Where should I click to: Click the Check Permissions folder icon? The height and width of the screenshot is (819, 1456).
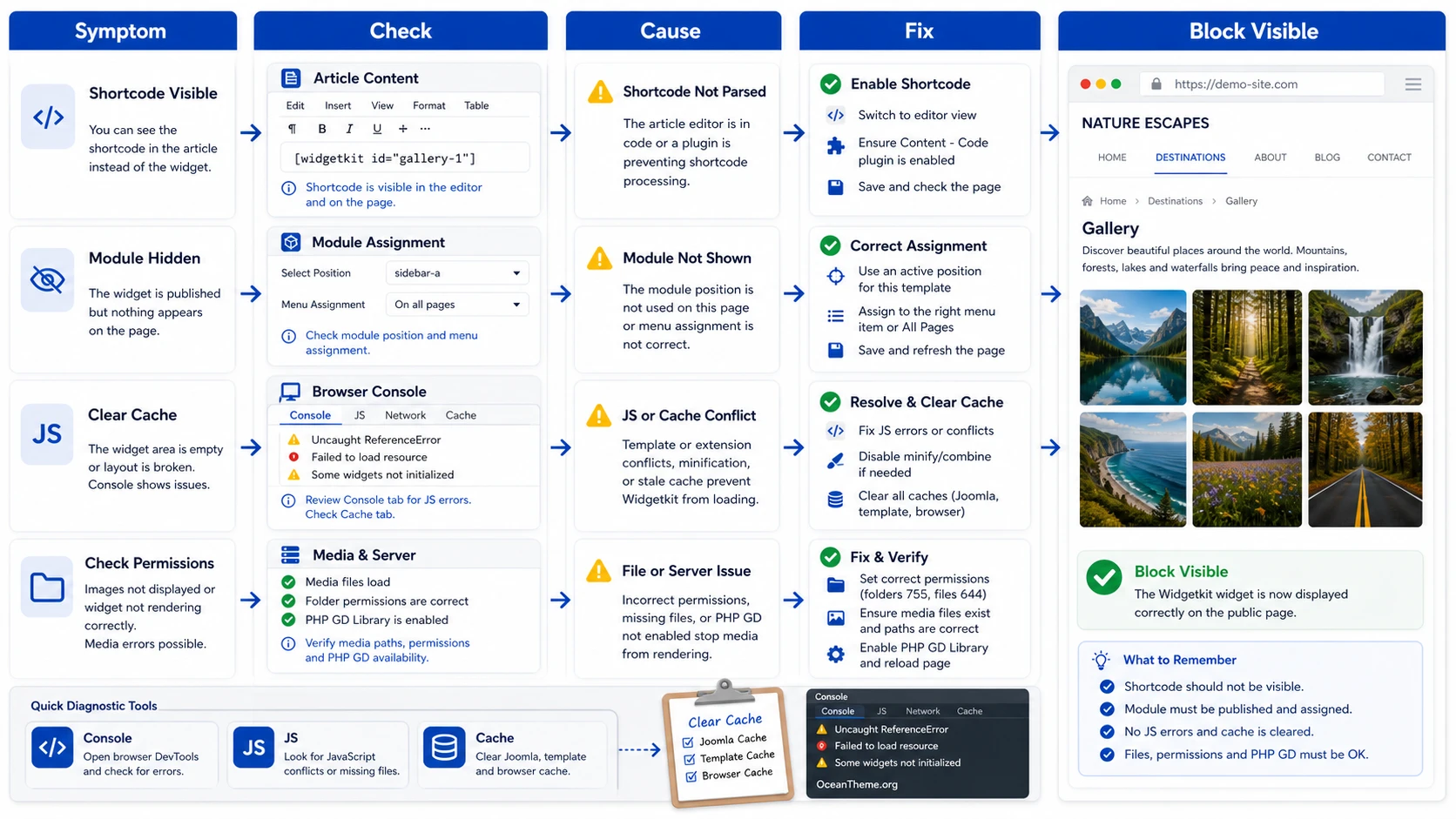pos(47,587)
